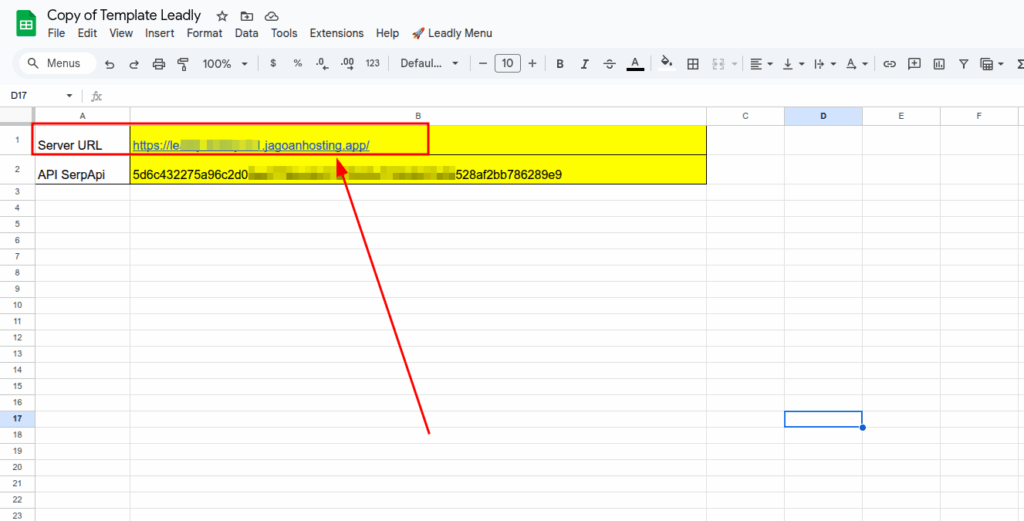Click the font size input field

507,64
